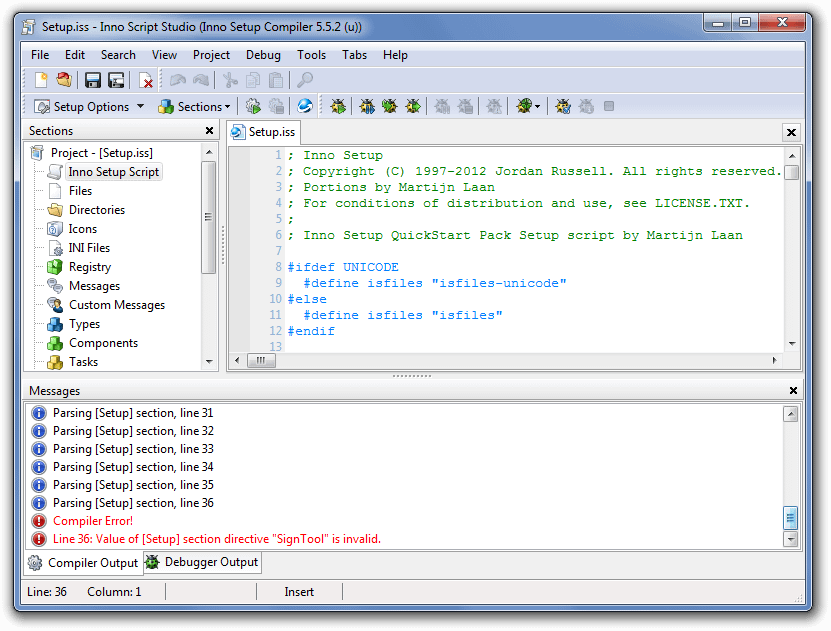Save the script using the floppy disk icon
Image resolution: width=831 pixels, height=631 pixels.
93,80
